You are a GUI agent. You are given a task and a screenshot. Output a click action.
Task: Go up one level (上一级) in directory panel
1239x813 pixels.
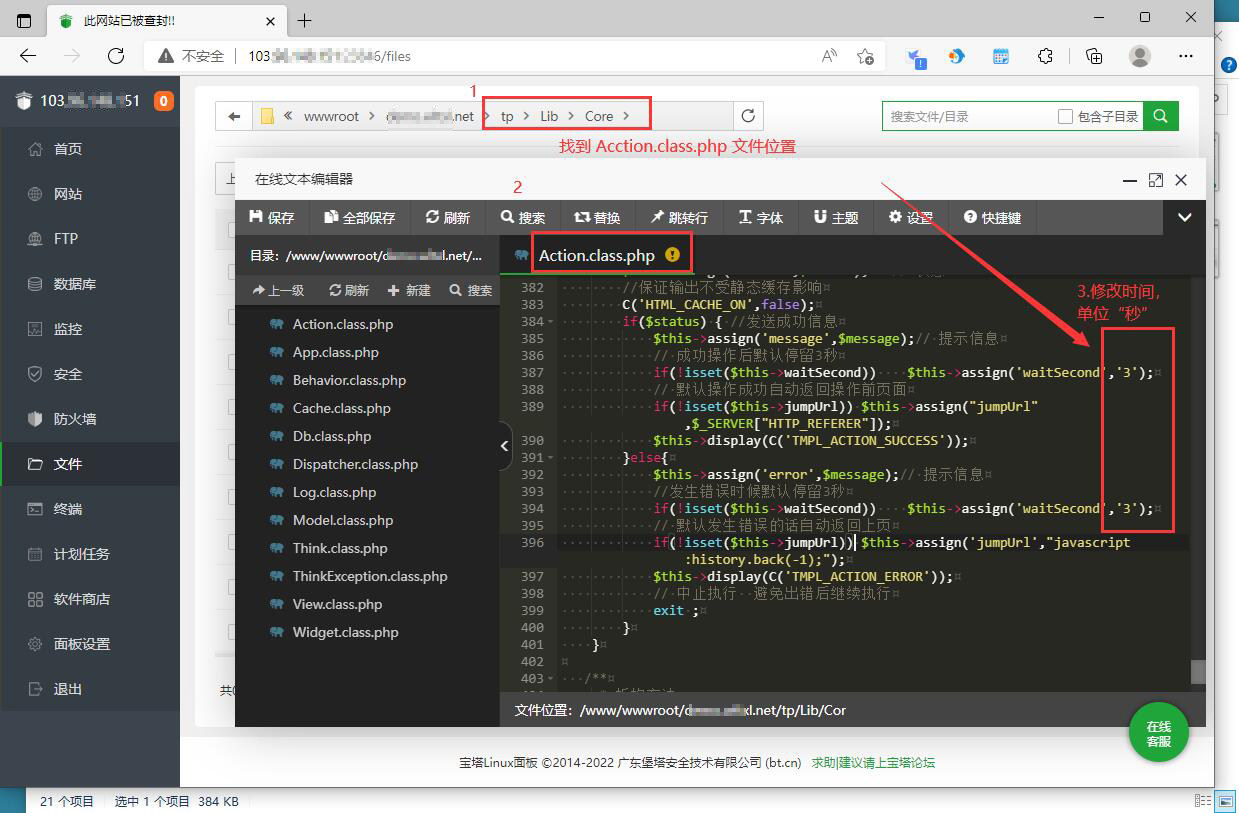tap(278, 290)
